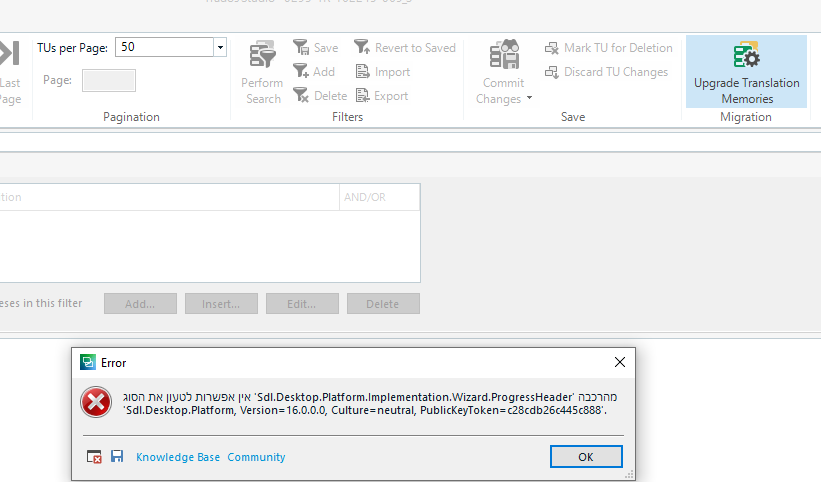Click the Page number input box

coord(109,81)
